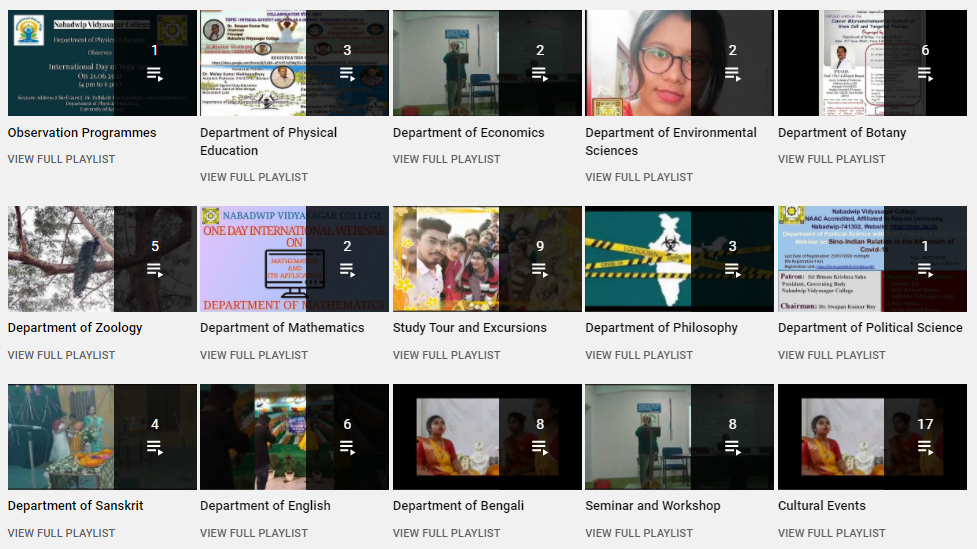The height and width of the screenshot is (549, 977).
Task: Click playlist icon on Cultural Events thumbnail
Action: click(x=925, y=448)
